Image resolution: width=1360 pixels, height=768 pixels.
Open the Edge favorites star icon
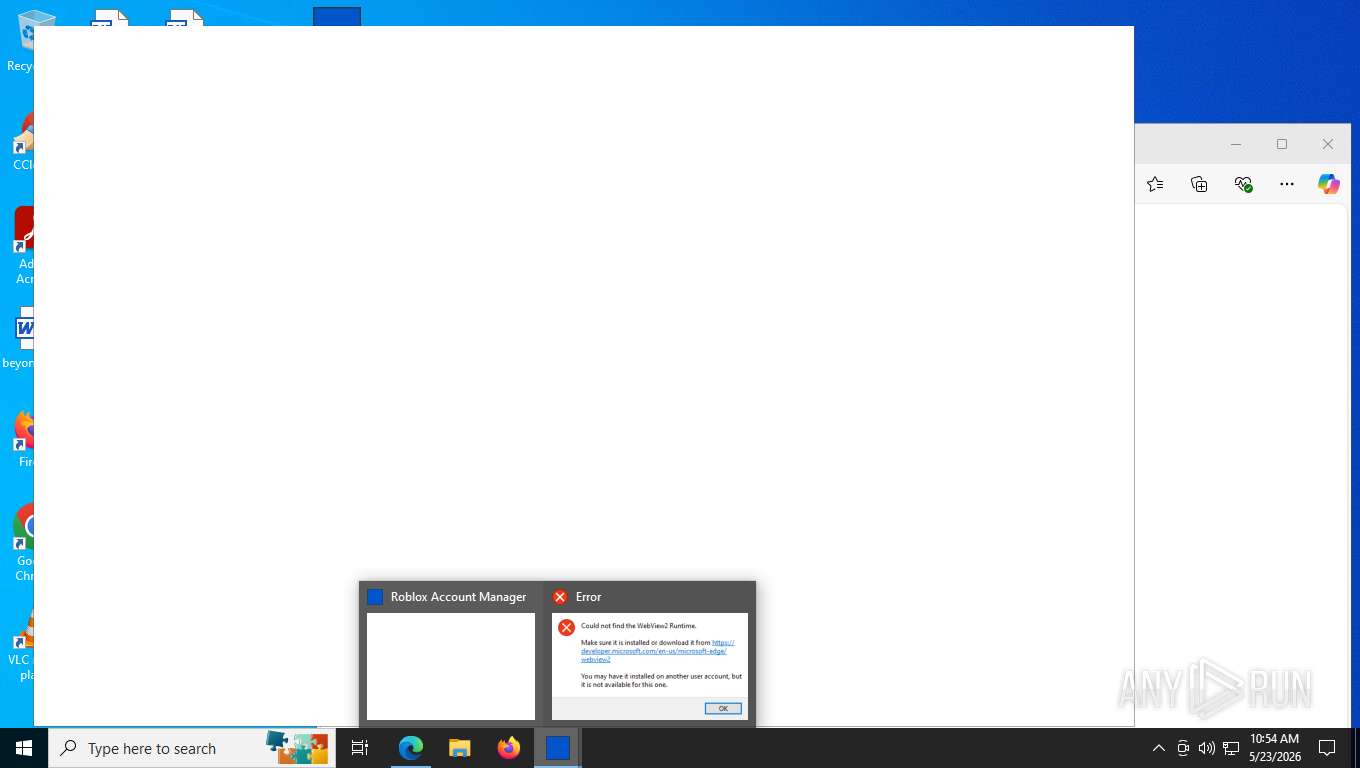click(1155, 184)
